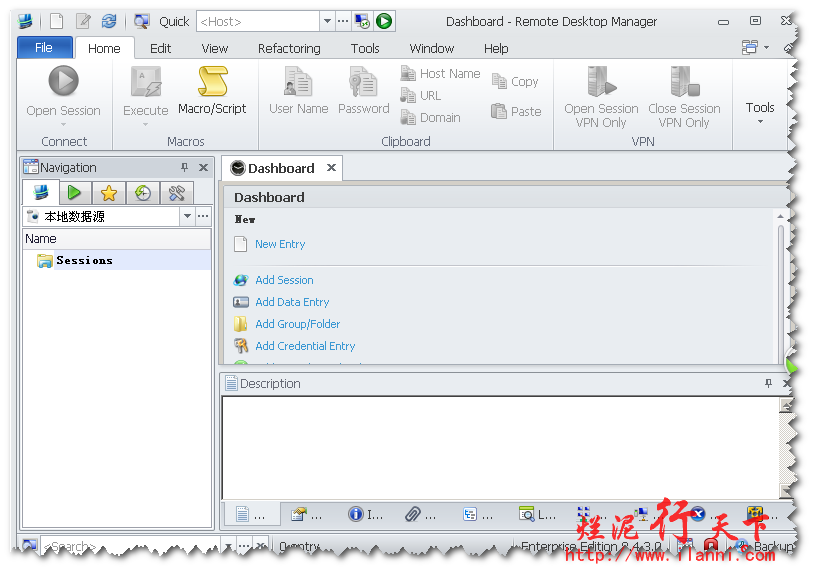Click the green quick connect play button

[x=384, y=21]
